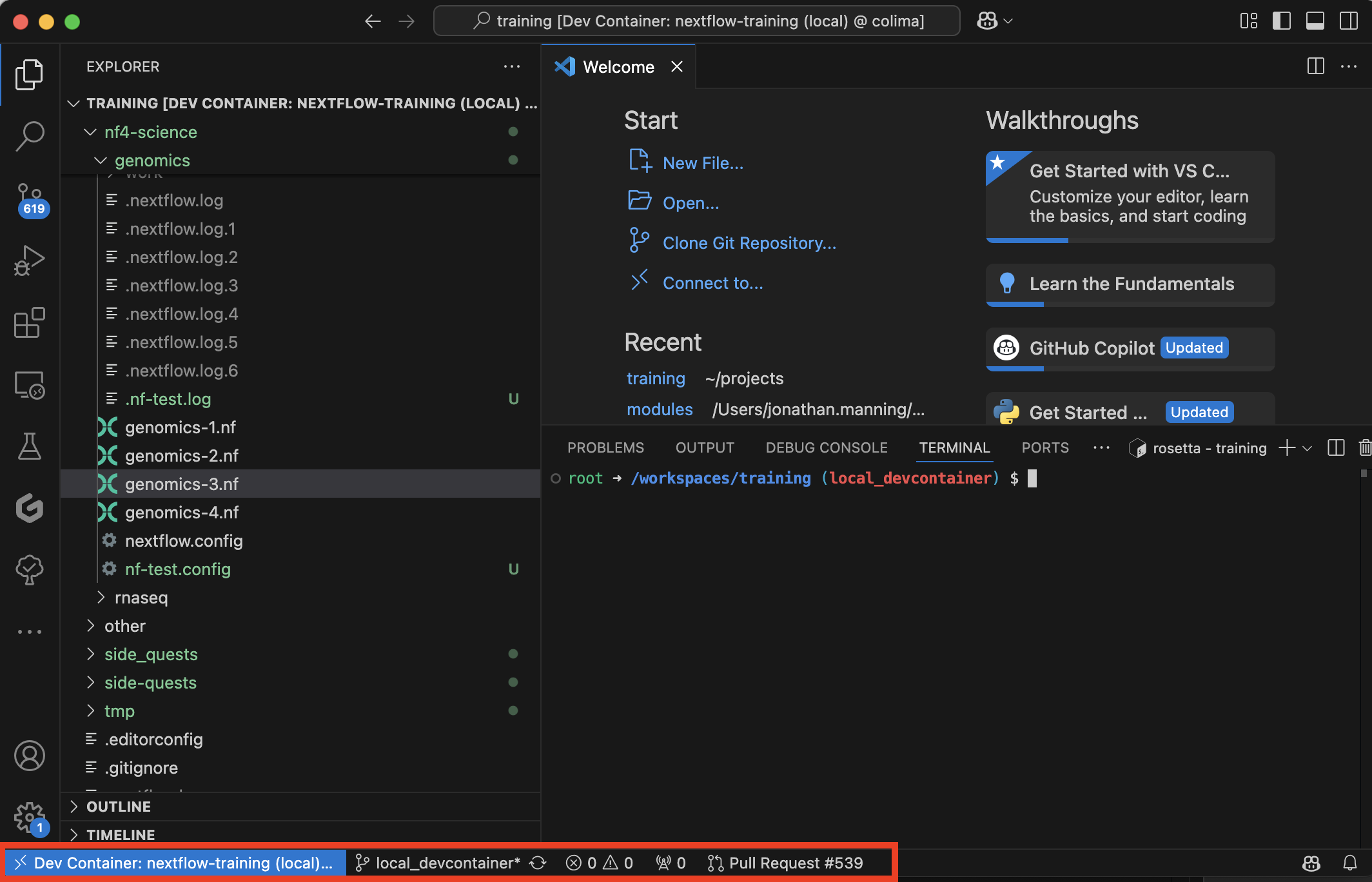Open the Search view icon
Image resolution: width=1372 pixels, height=882 pixels.
click(30, 136)
